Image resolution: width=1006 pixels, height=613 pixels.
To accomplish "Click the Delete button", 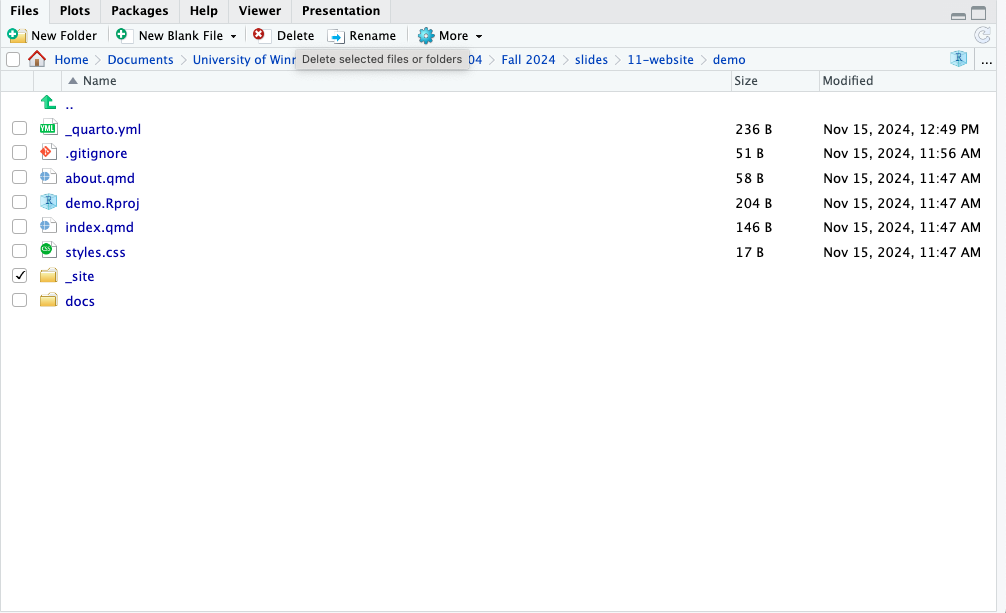I will tap(284, 36).
